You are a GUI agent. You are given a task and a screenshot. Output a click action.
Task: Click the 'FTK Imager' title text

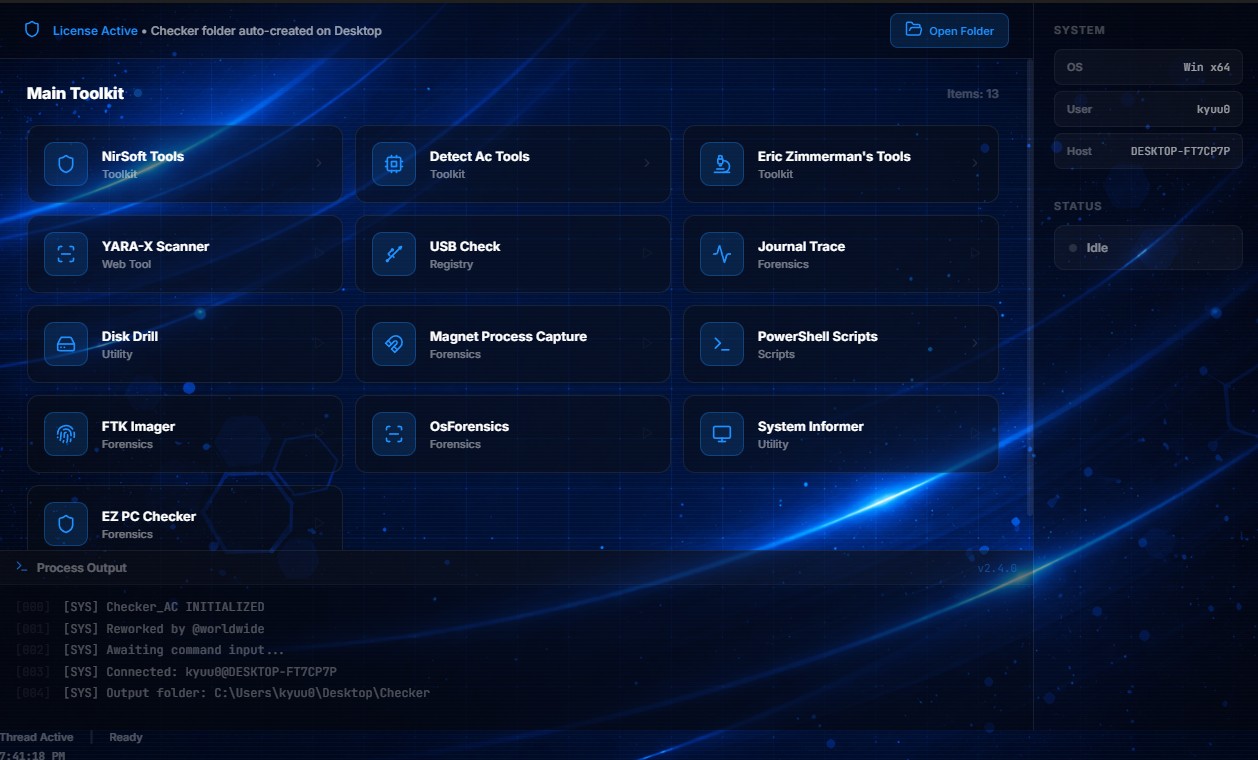138,426
